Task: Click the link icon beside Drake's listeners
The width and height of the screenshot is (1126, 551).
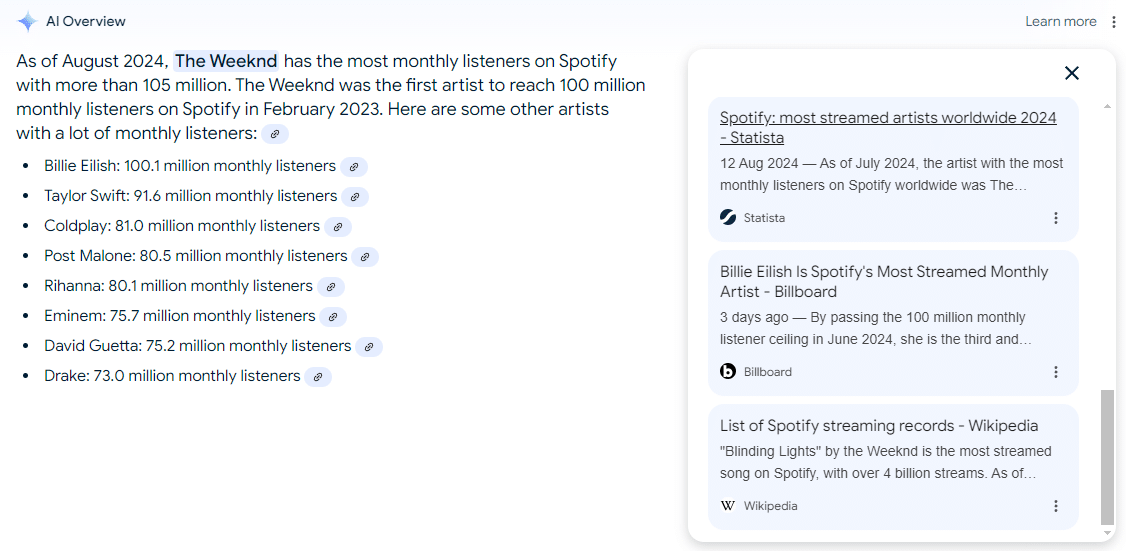Action: 318,377
